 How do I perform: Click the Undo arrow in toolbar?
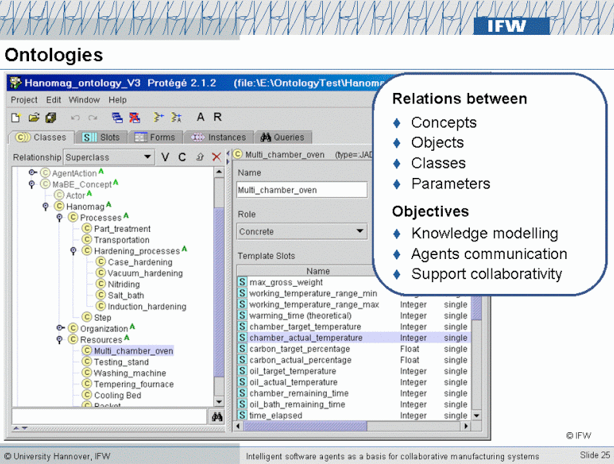[76, 118]
